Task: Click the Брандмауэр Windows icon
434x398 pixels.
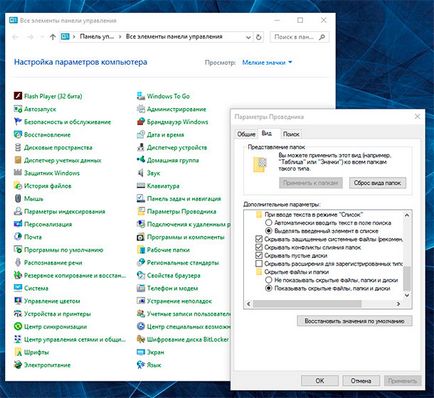Action: [141, 122]
